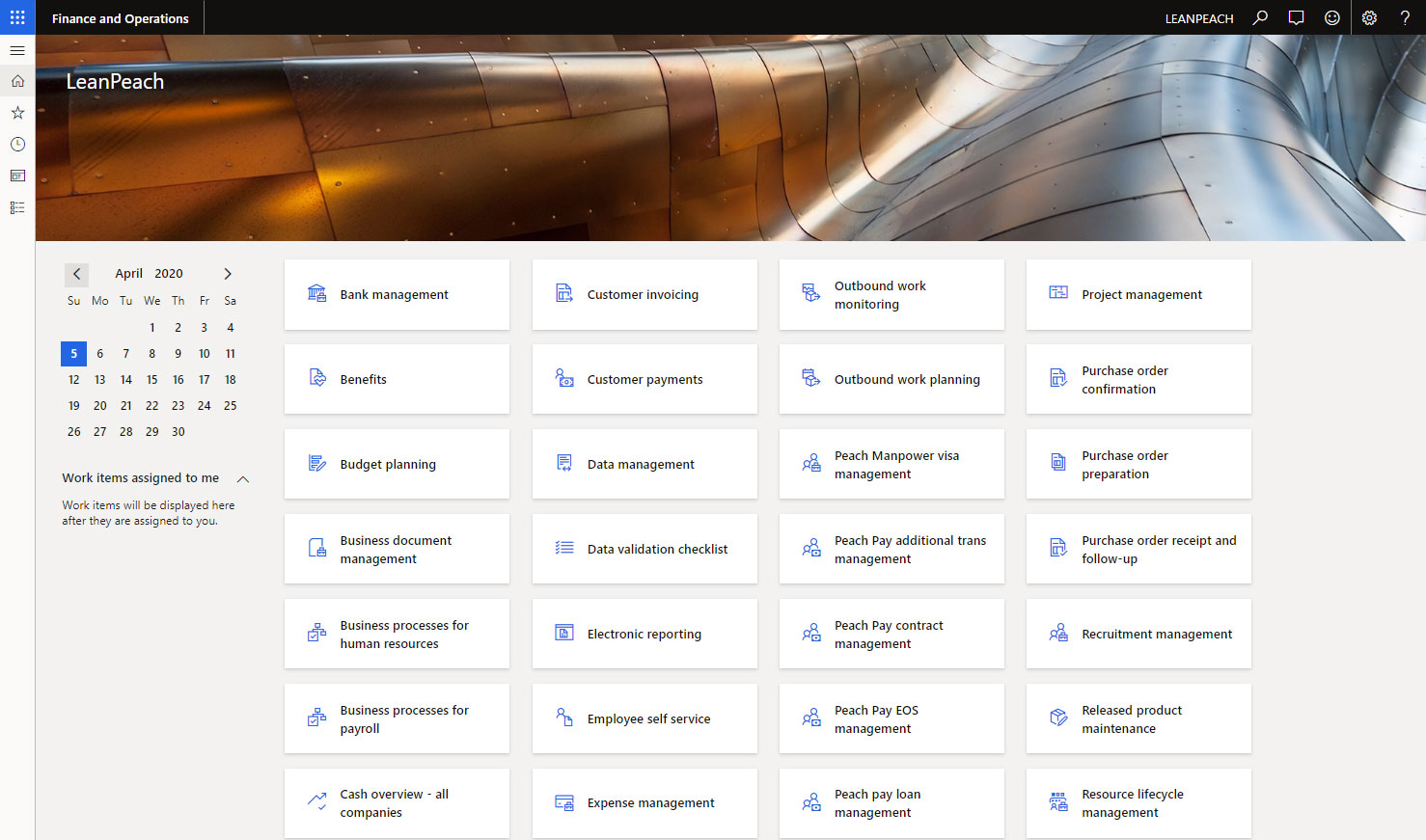Open the app launcher waffle icon

[17, 17]
